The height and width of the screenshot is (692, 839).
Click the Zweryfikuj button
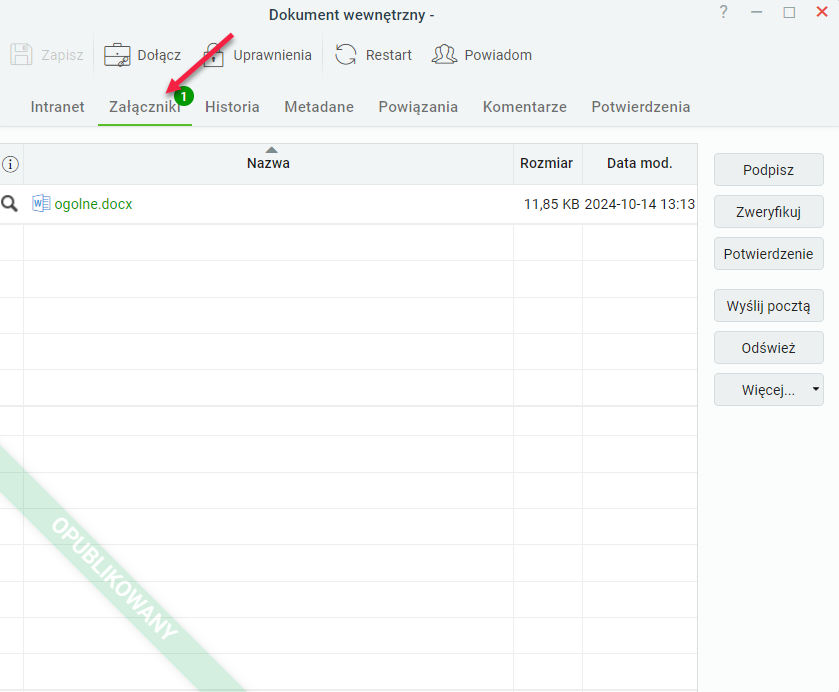[x=768, y=212]
